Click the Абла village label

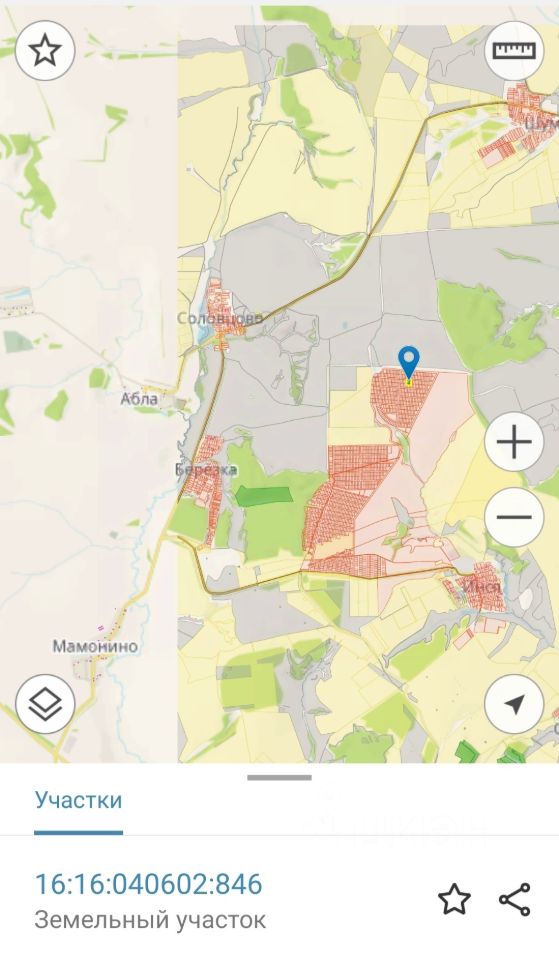(139, 399)
